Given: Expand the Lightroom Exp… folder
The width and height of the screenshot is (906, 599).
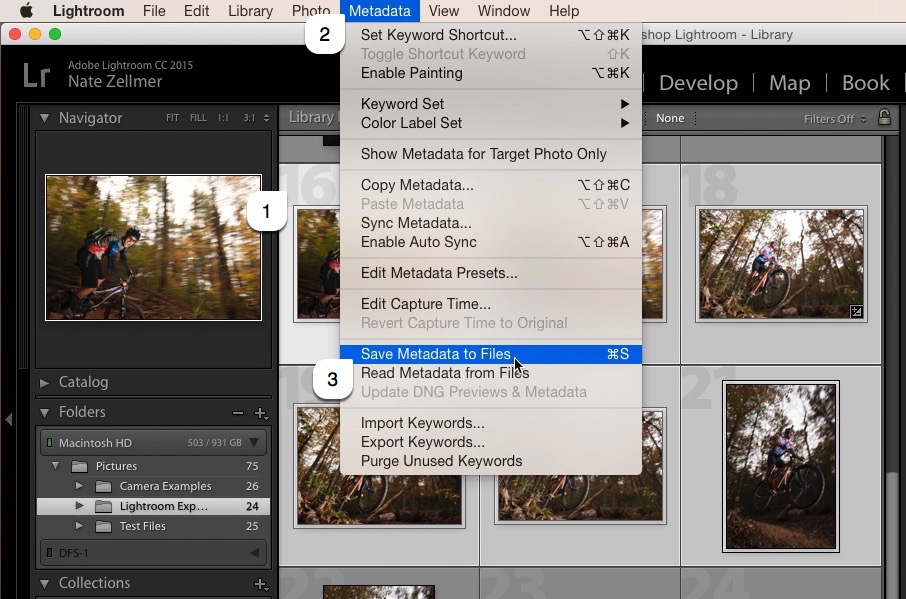Looking at the screenshot, I should (79, 506).
